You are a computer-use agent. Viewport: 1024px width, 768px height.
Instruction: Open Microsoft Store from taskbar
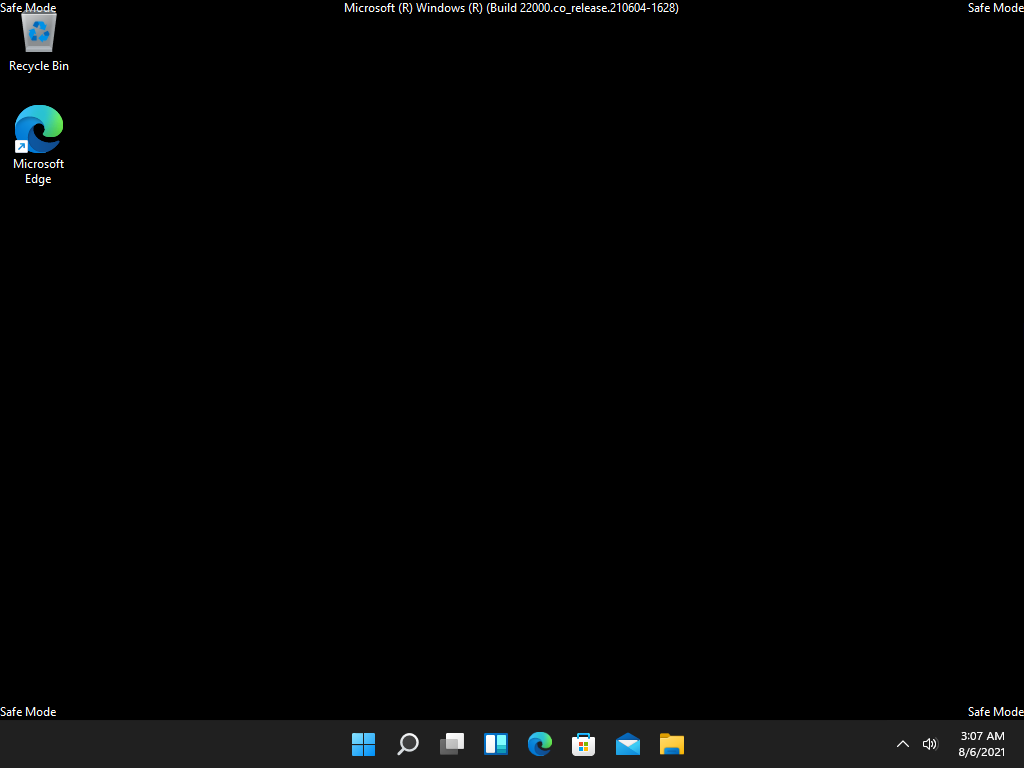point(583,744)
